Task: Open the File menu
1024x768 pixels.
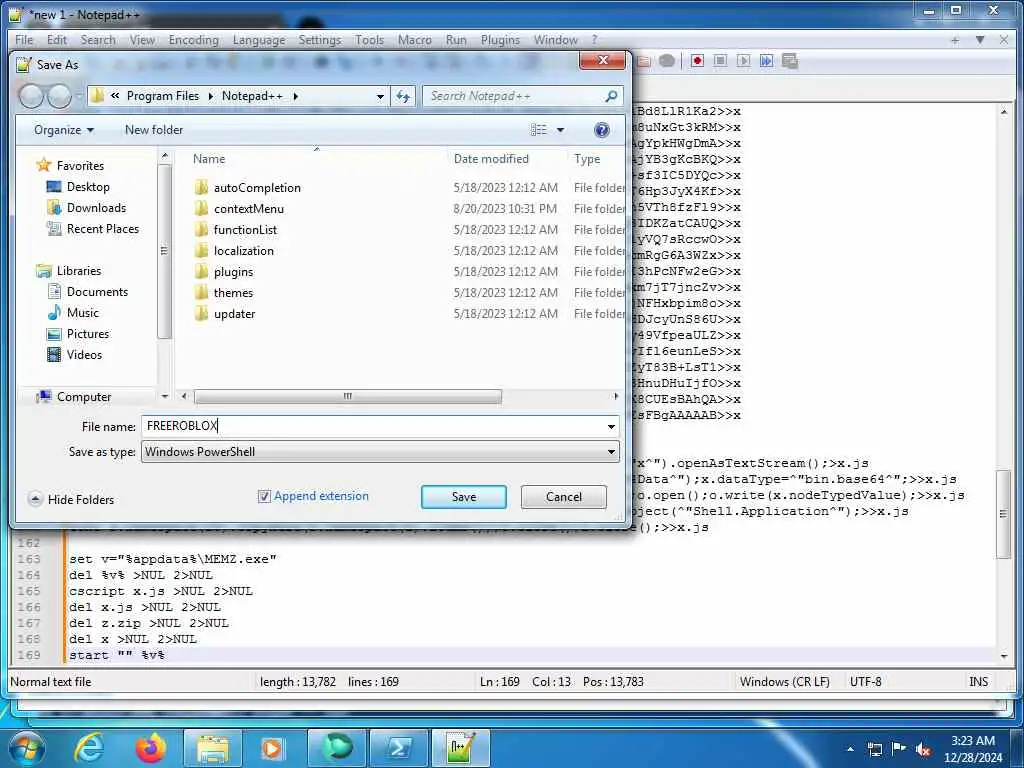Action: pos(24,40)
